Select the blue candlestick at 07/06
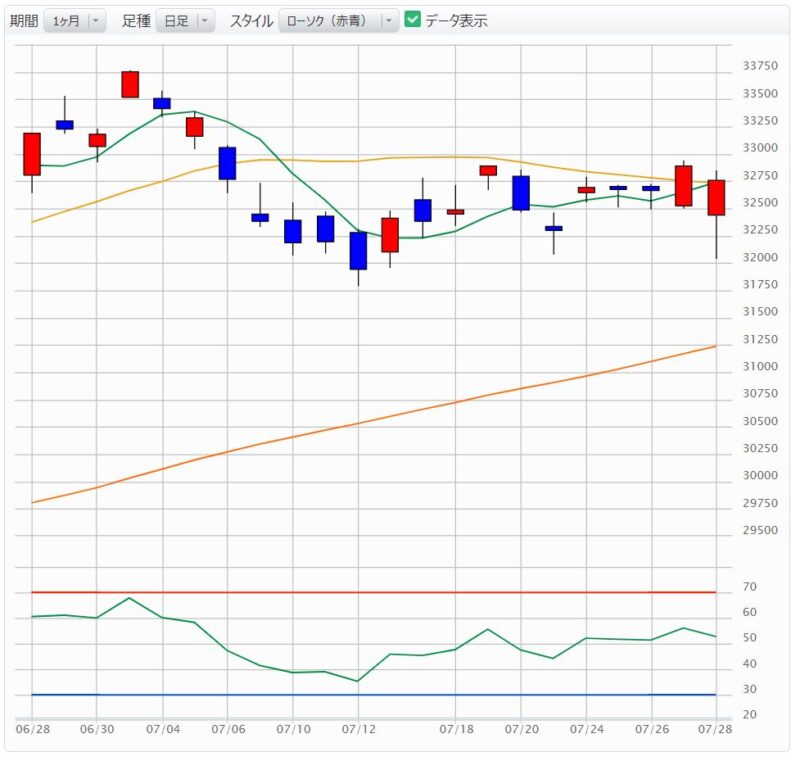This screenshot has width=800, height=761. click(x=228, y=163)
